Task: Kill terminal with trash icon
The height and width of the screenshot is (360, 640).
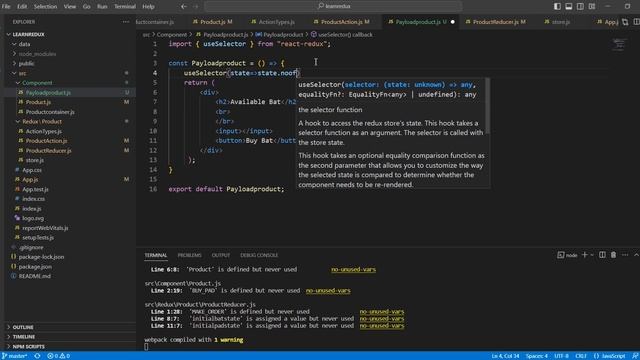Action: [613, 255]
